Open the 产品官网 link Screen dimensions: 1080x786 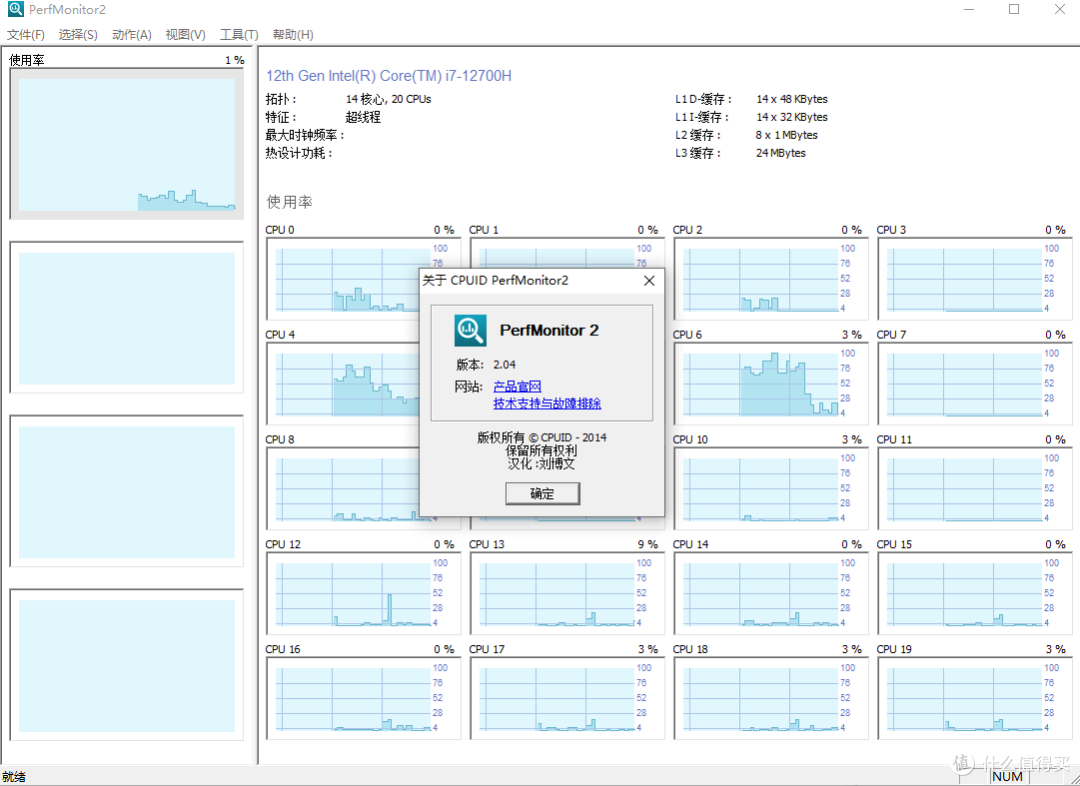517,387
